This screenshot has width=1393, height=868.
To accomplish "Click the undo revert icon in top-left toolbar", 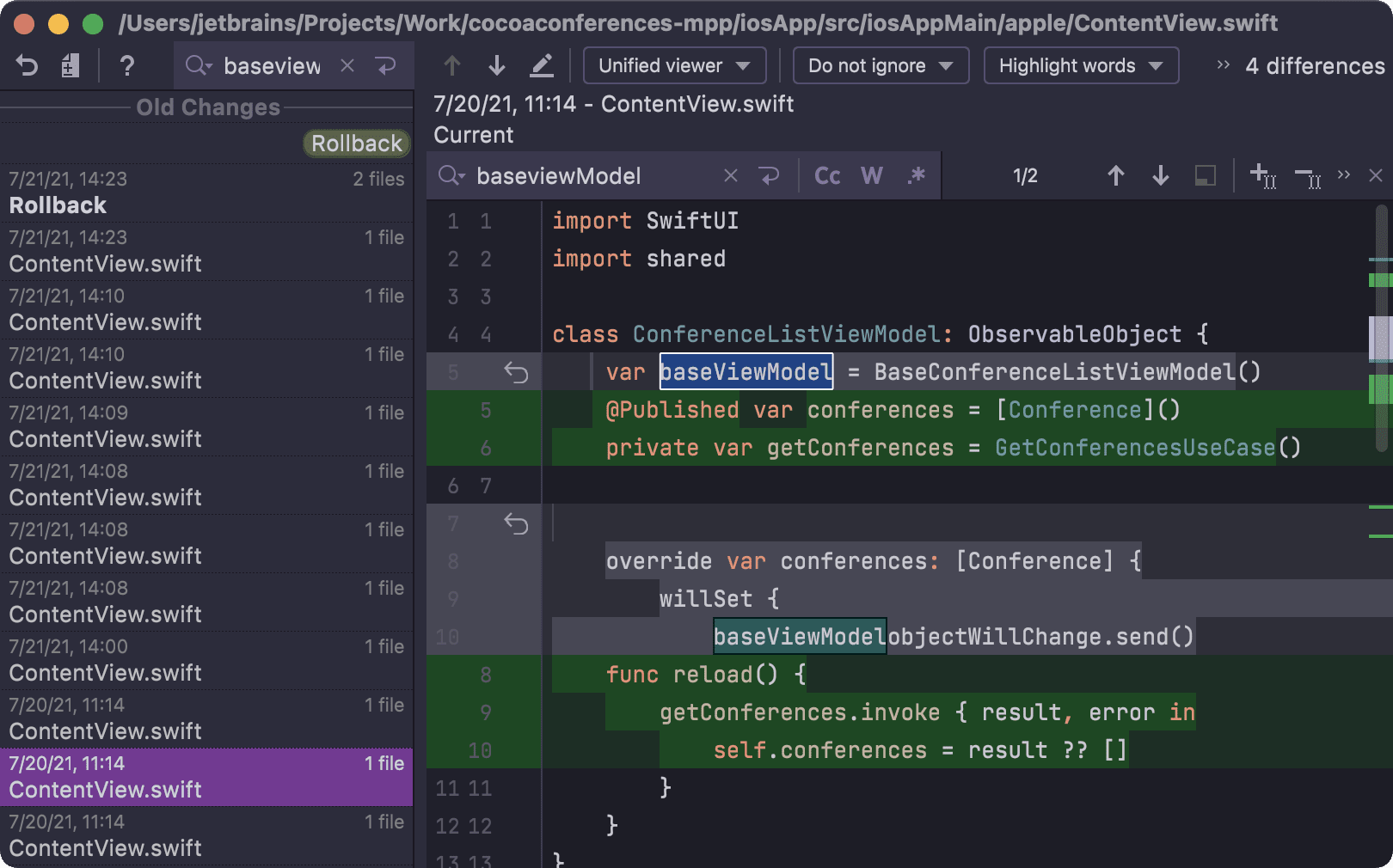I will pos(26,65).
